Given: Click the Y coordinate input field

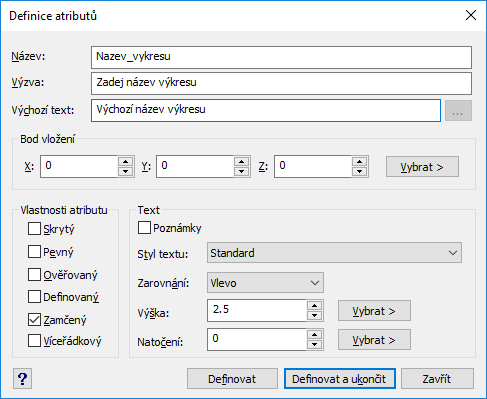Looking at the screenshot, I should (195, 166).
